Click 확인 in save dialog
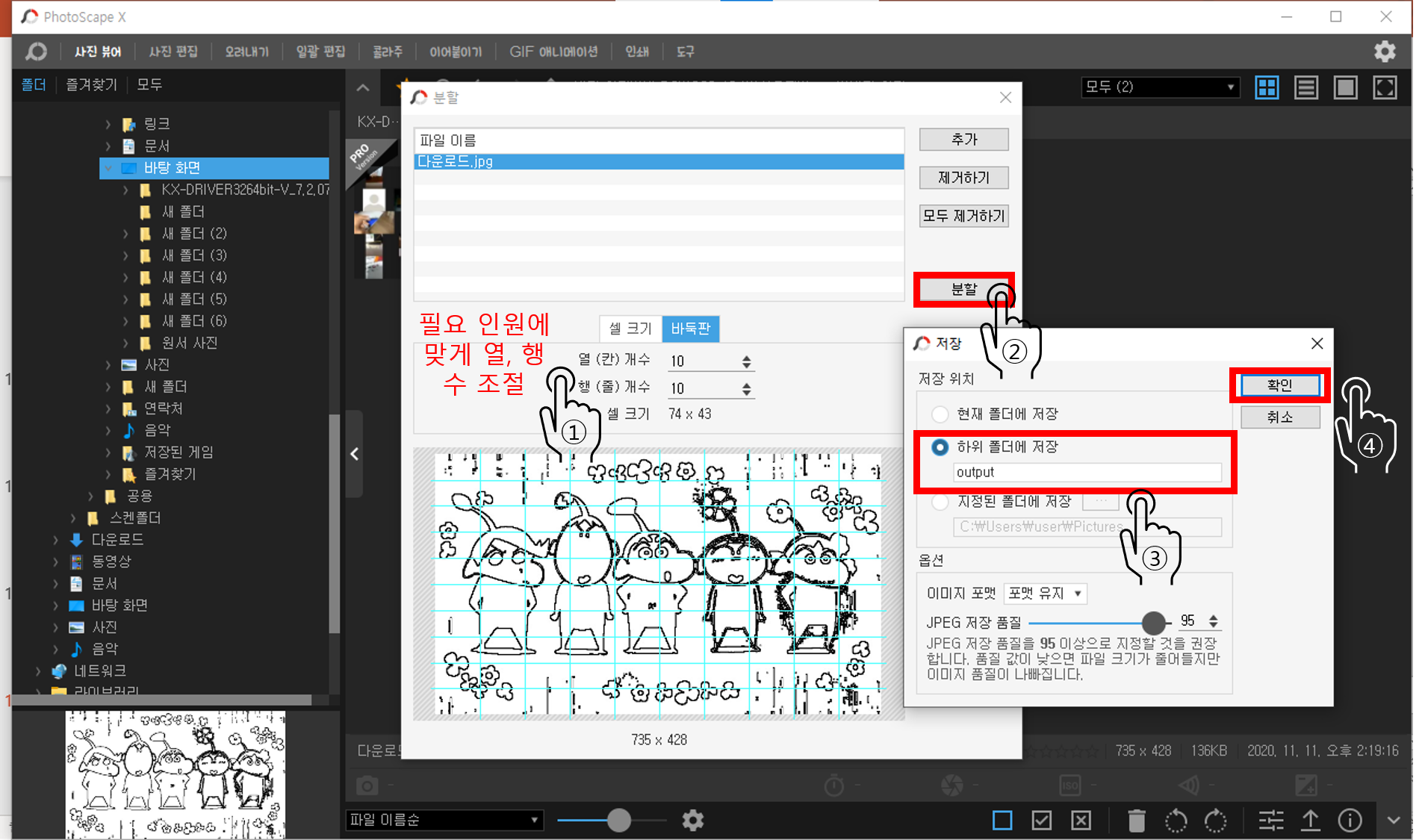The image size is (1422, 840). (x=1279, y=385)
